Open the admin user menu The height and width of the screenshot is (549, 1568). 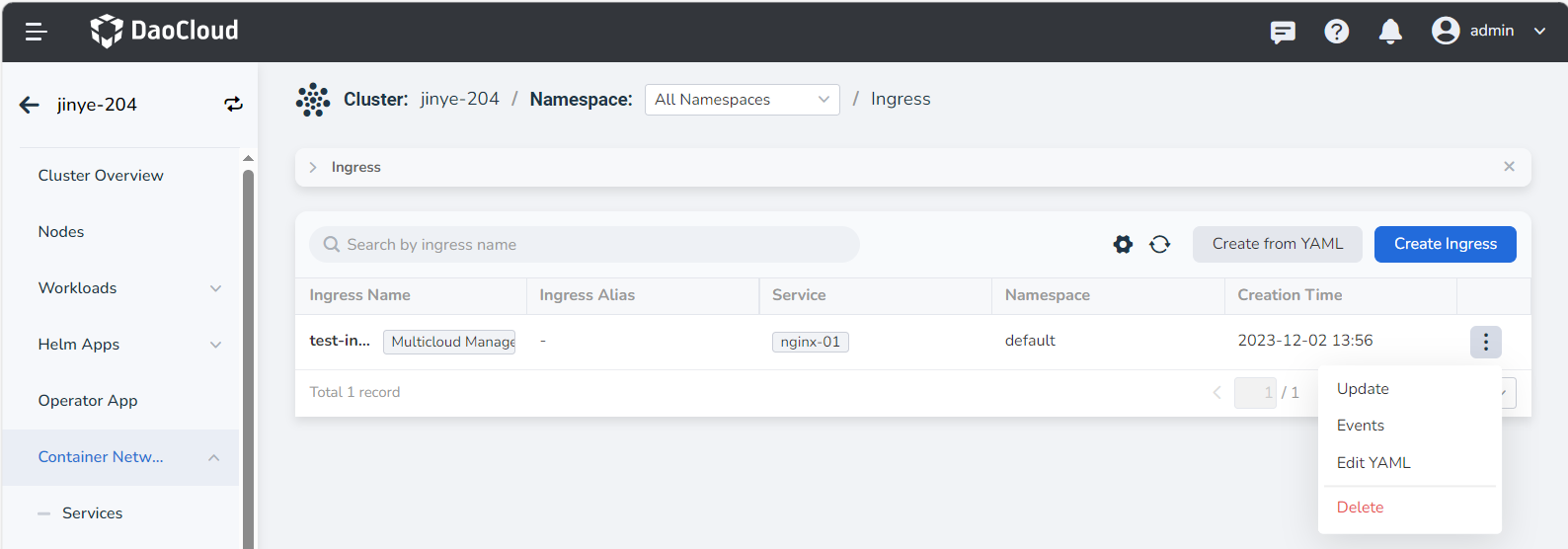pyautogui.click(x=1488, y=32)
